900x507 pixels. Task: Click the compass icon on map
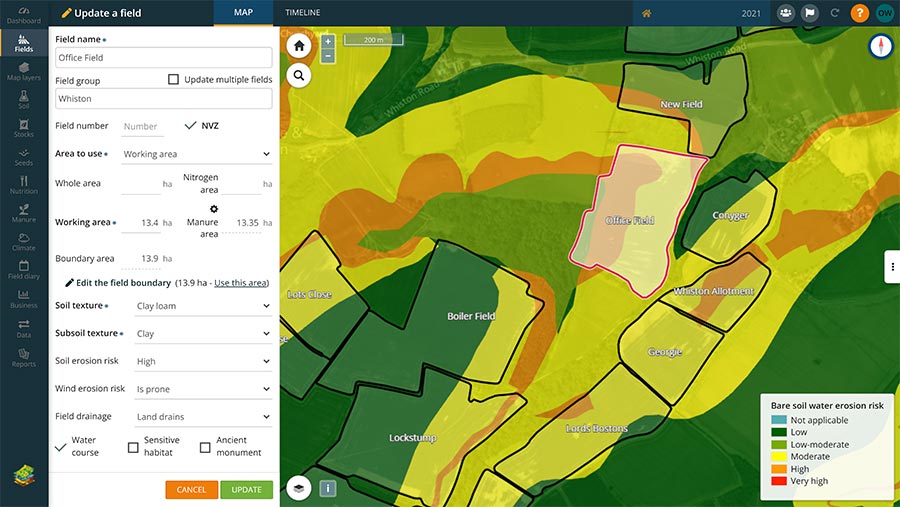[x=879, y=46]
